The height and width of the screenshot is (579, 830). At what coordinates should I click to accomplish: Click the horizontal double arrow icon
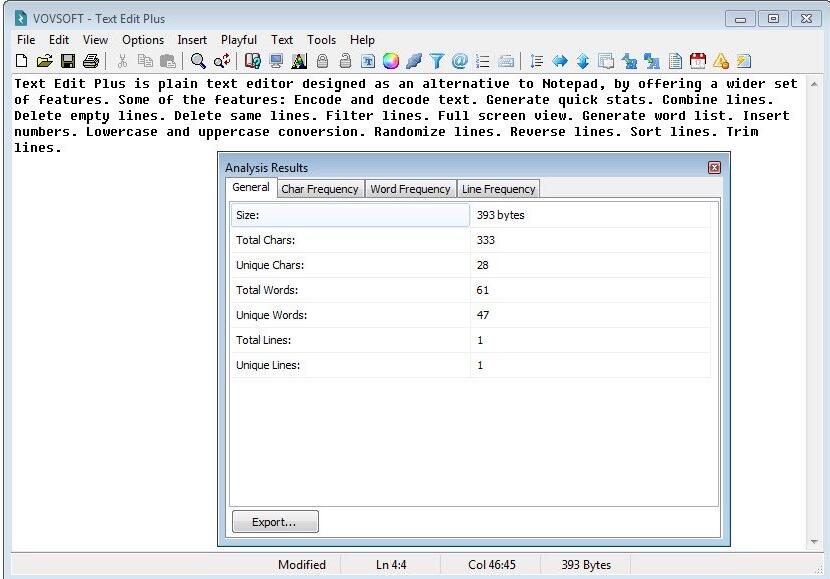pyautogui.click(x=560, y=61)
